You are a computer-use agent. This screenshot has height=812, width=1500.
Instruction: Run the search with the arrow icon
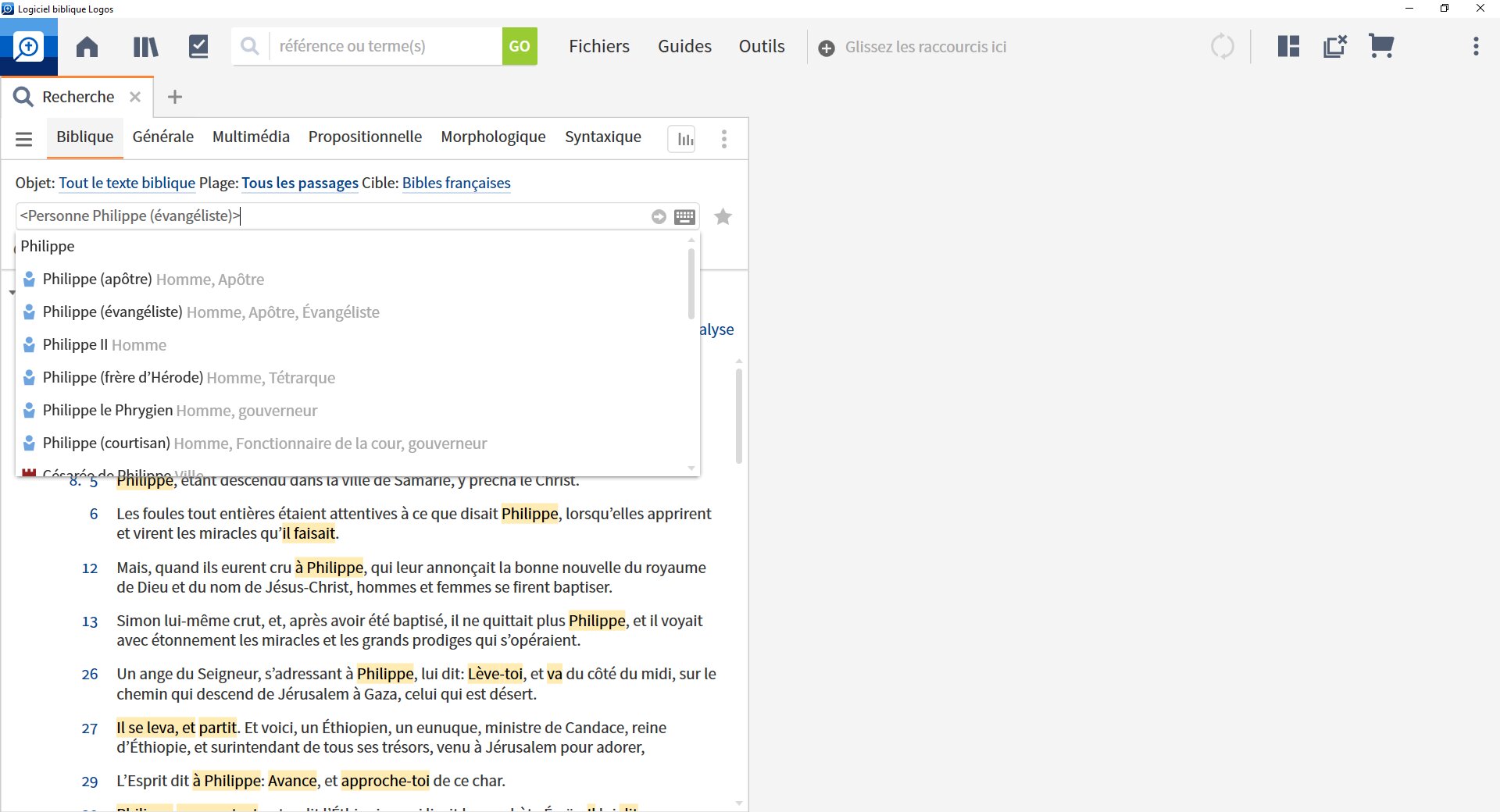coord(659,217)
